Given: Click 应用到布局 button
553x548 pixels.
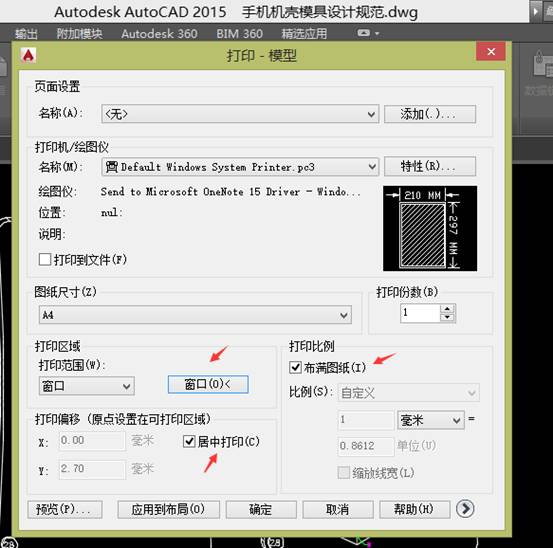Looking at the screenshot, I should (168, 509).
